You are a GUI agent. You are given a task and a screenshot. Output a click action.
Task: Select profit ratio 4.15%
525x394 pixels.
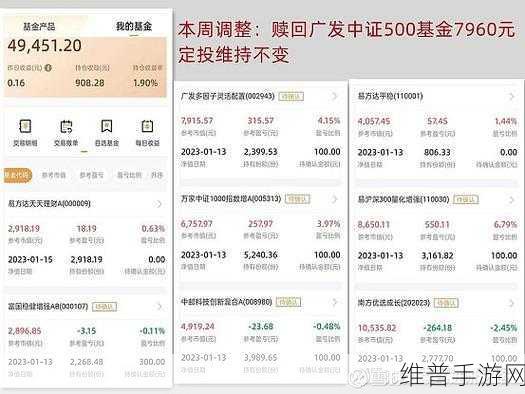(329, 121)
